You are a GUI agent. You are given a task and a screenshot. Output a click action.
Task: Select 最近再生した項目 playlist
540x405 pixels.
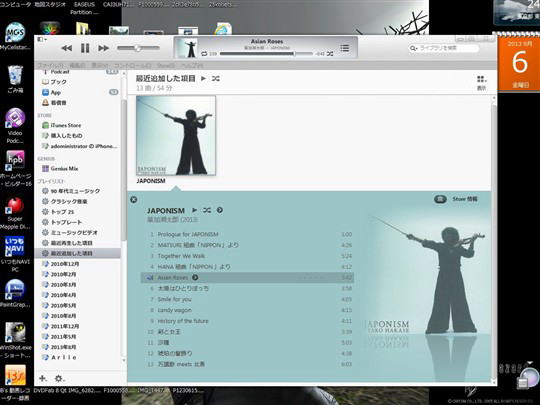(x=71, y=243)
